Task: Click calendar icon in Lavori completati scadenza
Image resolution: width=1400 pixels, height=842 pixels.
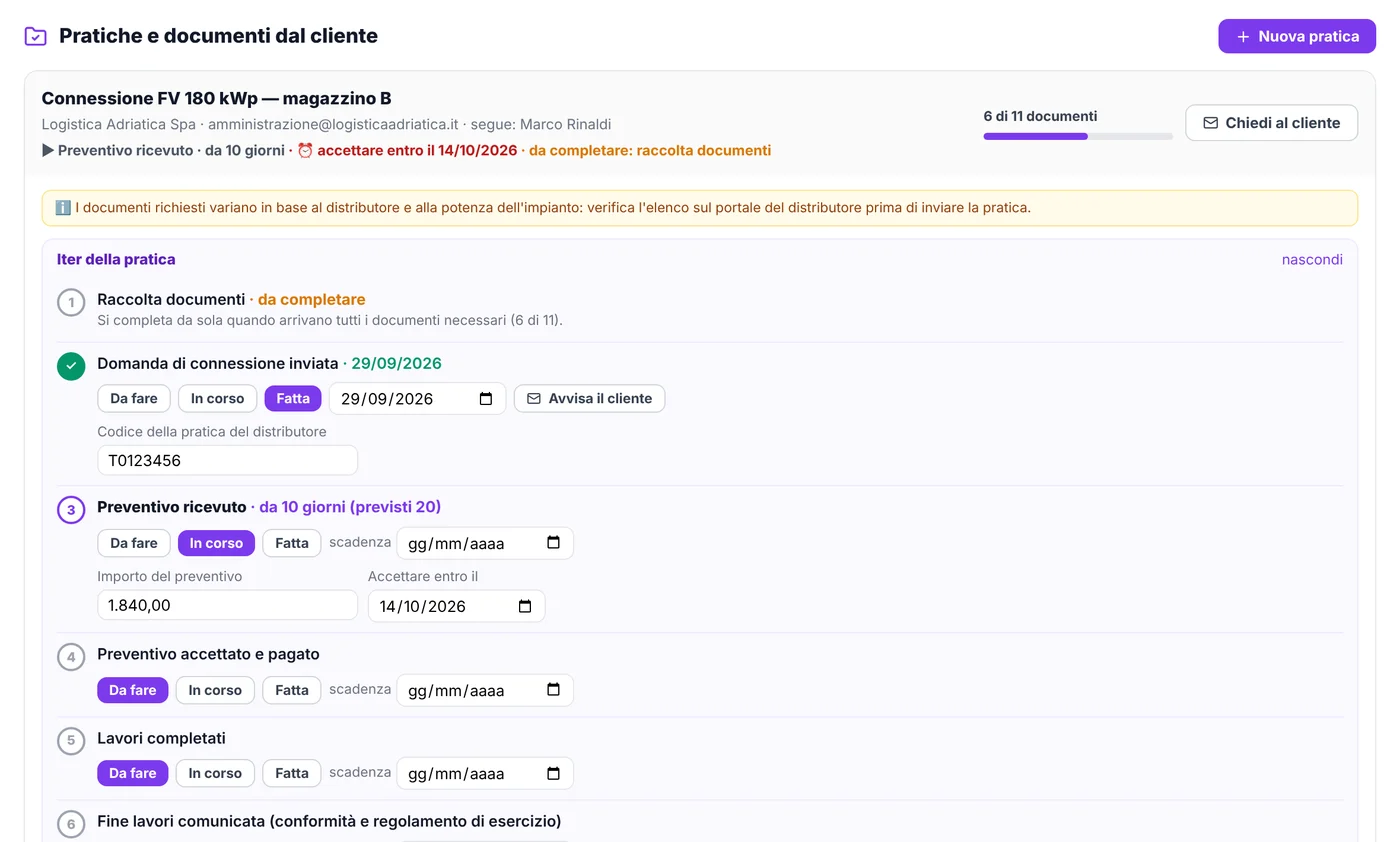Action: tap(554, 773)
